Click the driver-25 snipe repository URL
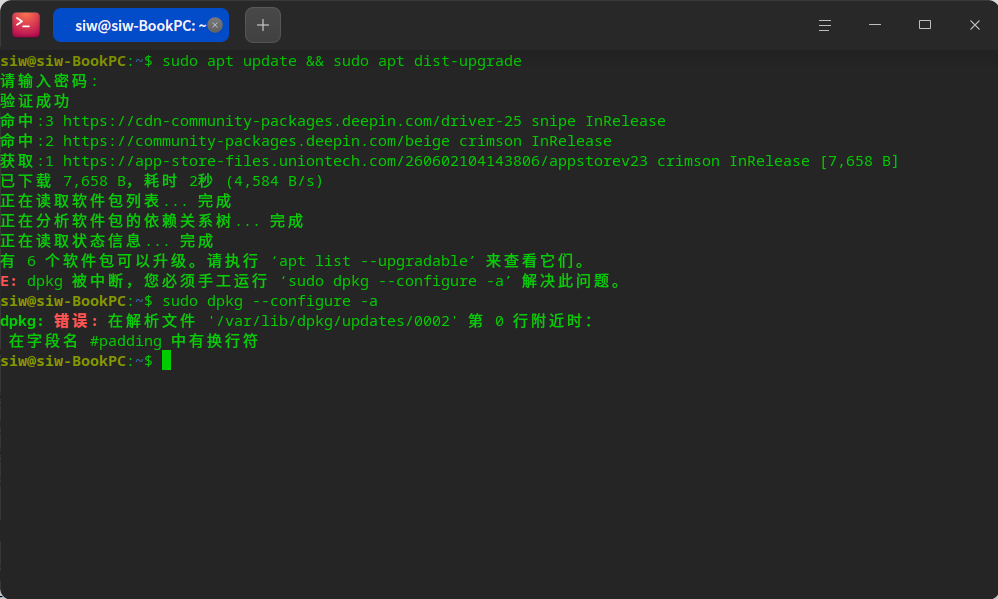The image size is (998, 599). 292,121
